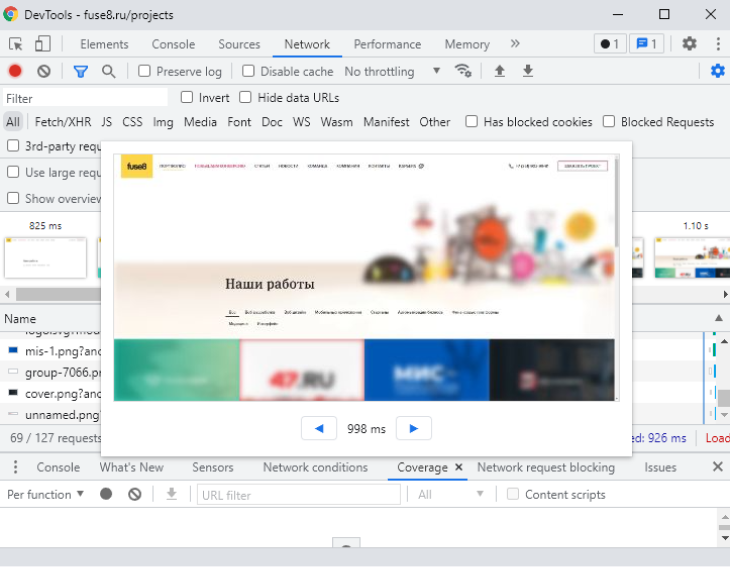The image size is (730, 567).
Task: Click the red record network log button
Action: [15, 71]
